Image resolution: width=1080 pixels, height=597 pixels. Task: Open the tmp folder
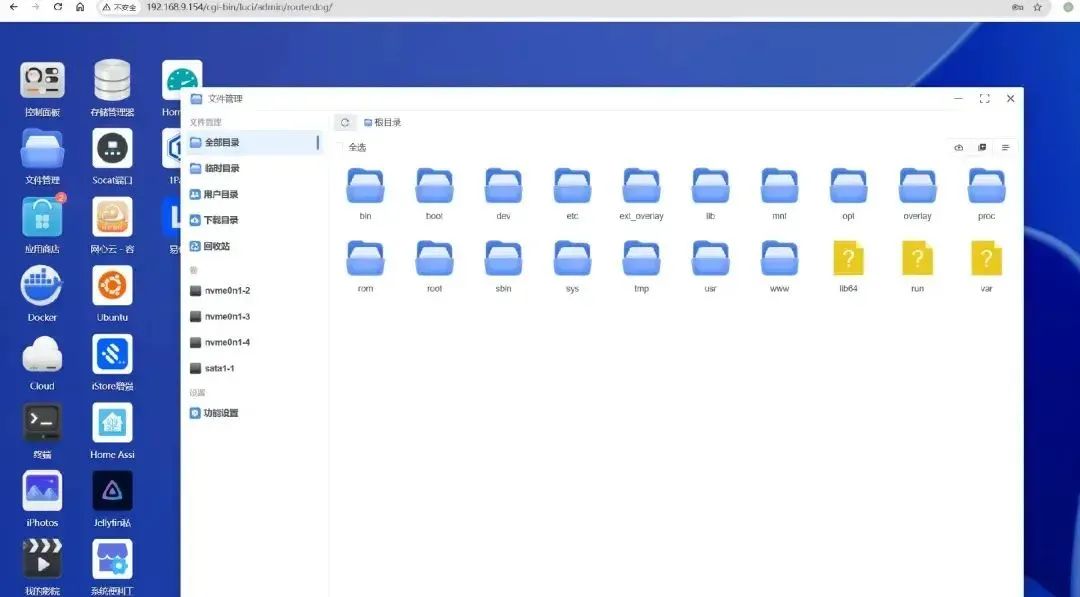pos(641,258)
